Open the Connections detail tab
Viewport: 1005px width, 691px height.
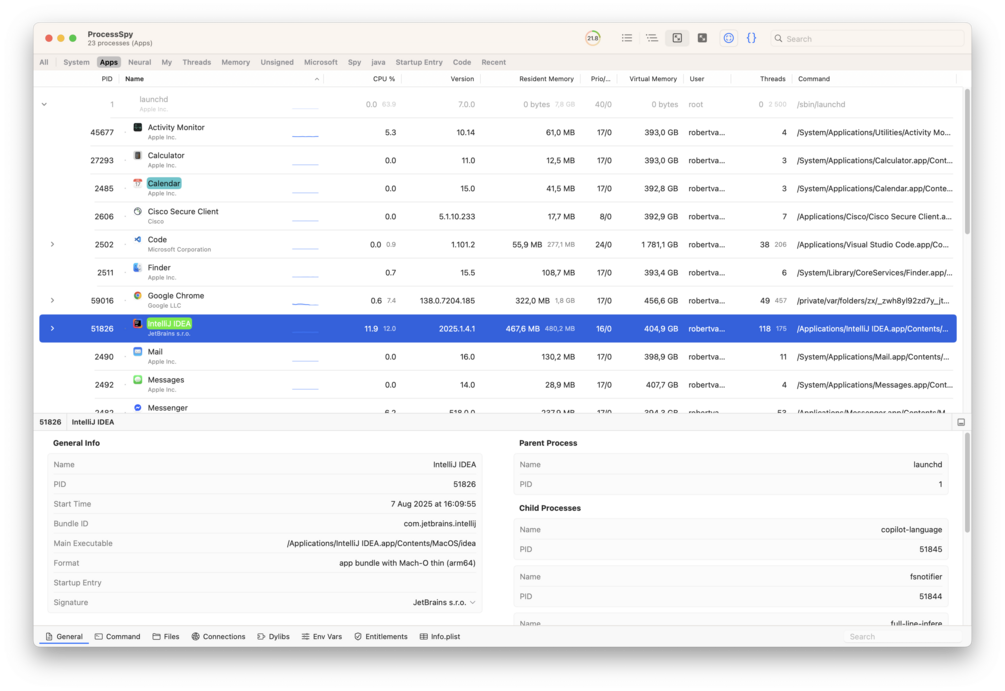pyautogui.click(x=219, y=637)
